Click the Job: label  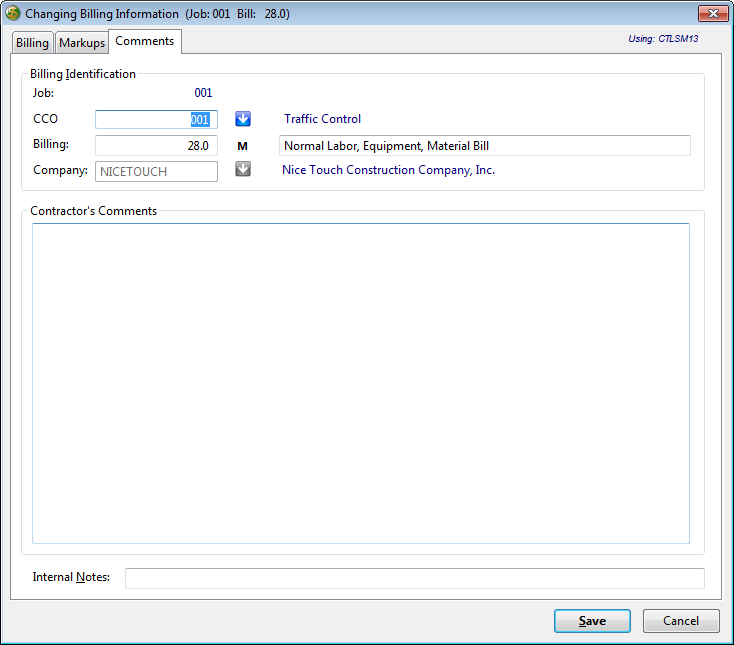click(43, 93)
